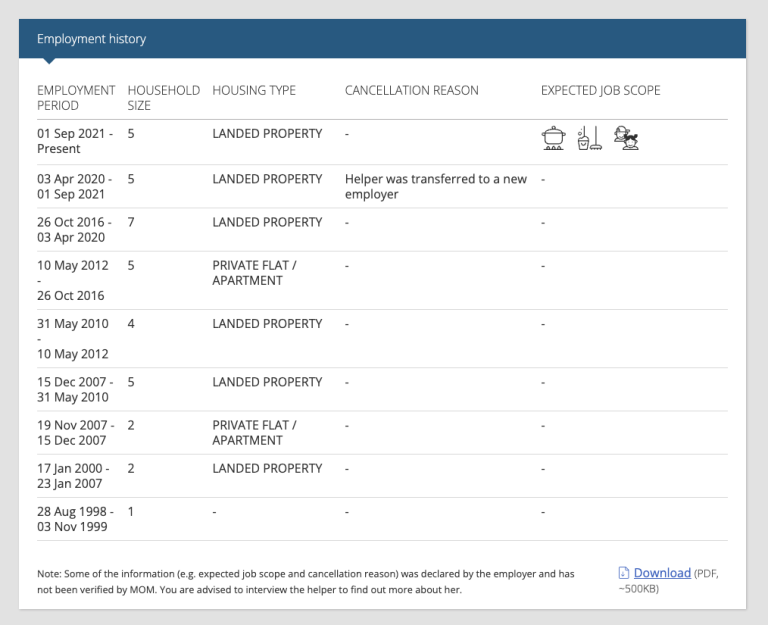Image resolution: width=768 pixels, height=625 pixels.
Task: Select the 26 Oct 2016 - 03 Apr 2020 period
Action: [x=74, y=230]
